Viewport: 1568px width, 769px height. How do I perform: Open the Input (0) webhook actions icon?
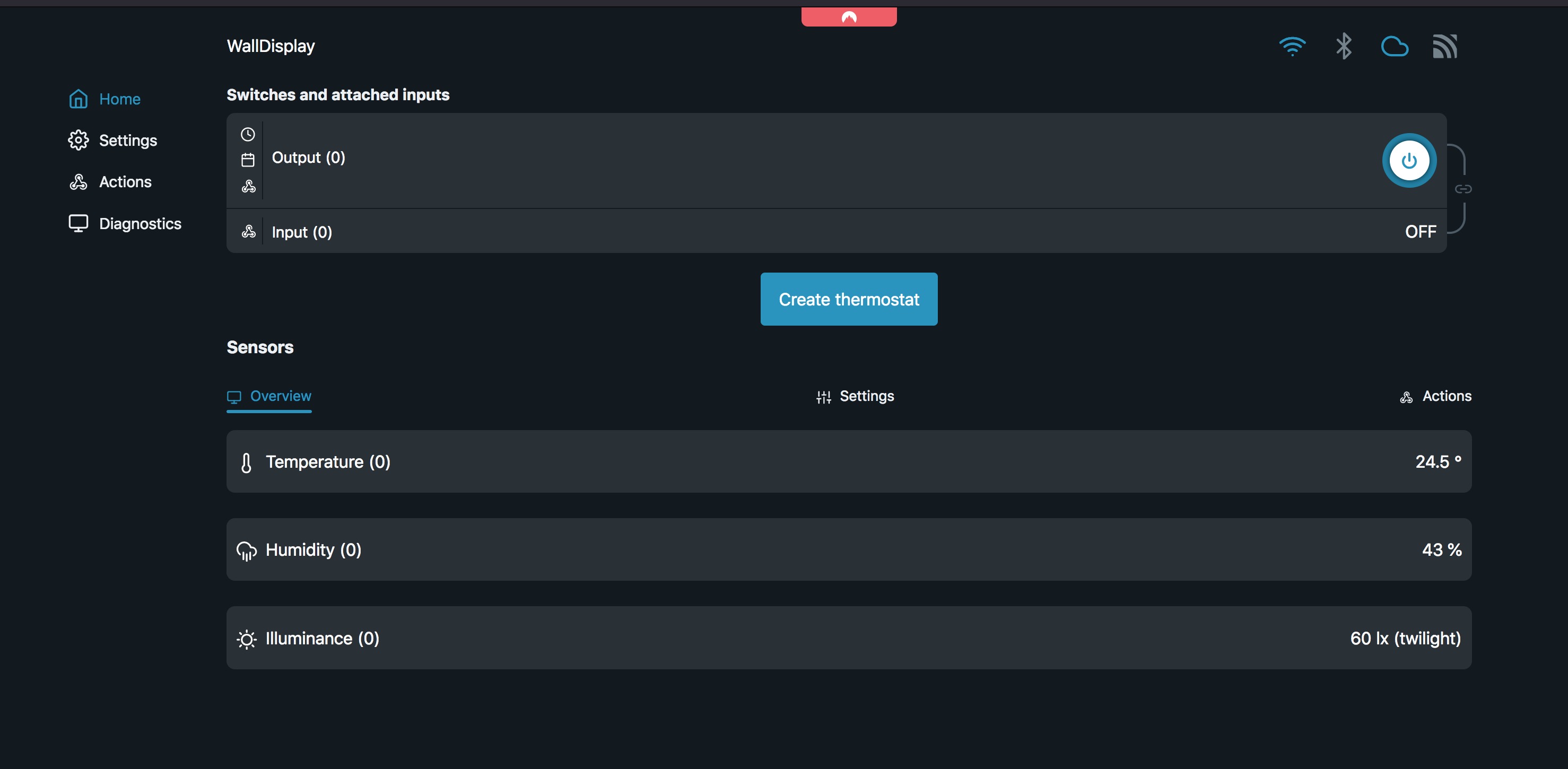[248, 231]
